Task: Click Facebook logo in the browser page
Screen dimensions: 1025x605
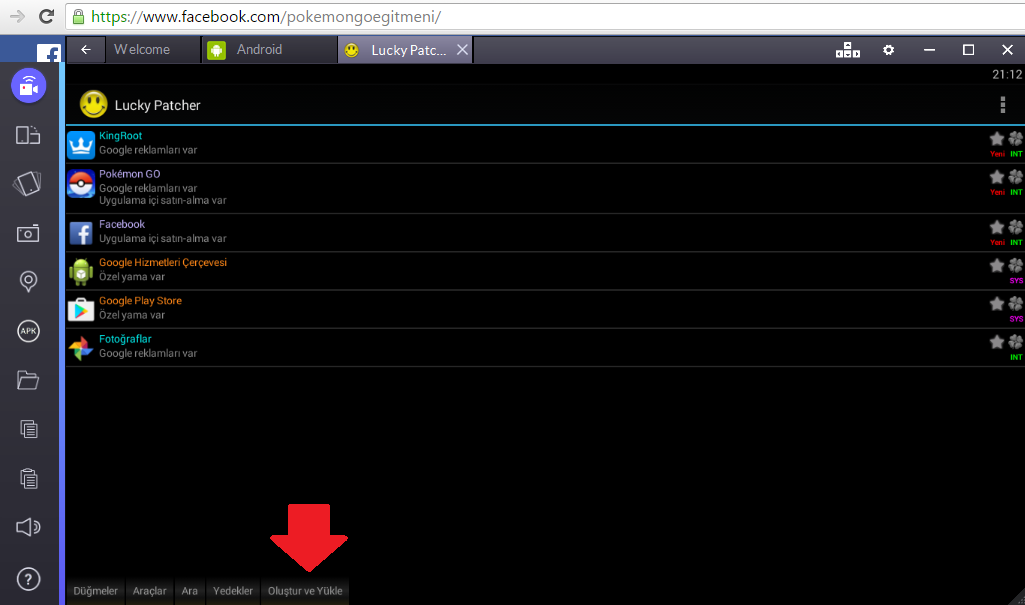Action: coord(48,53)
